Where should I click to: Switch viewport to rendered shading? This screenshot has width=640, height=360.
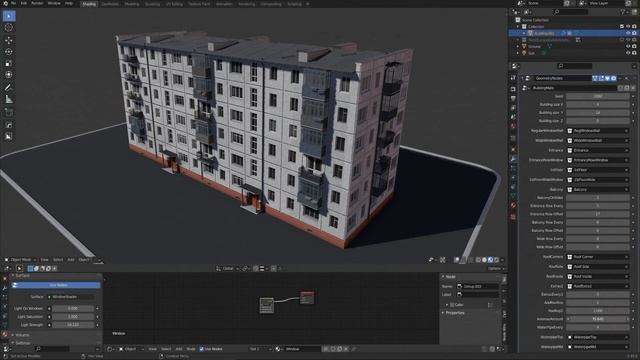pos(496,260)
